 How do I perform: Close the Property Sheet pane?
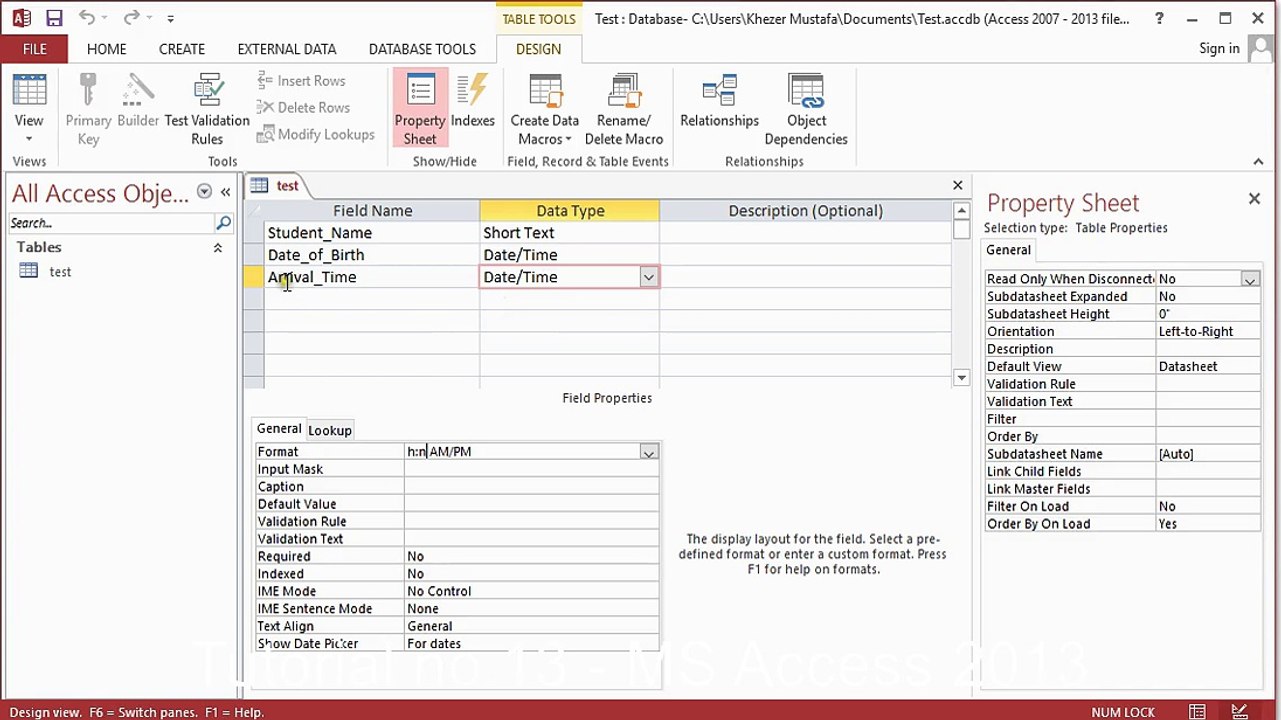[1254, 199]
